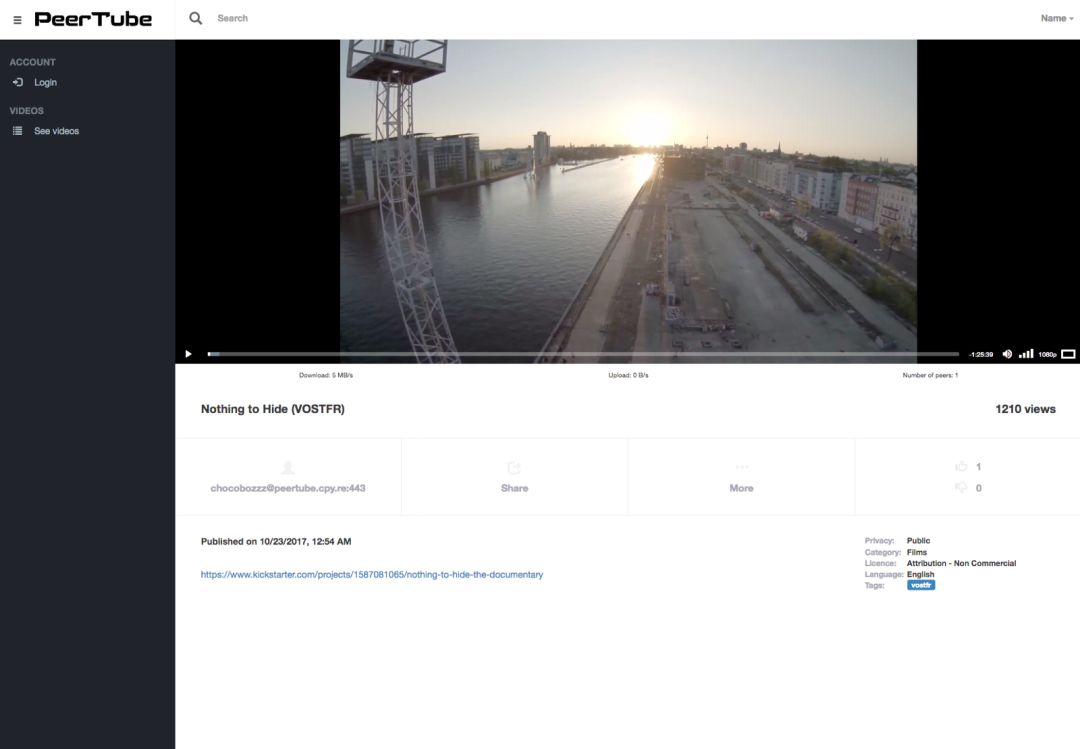
Task: Click the PeerTube logo
Action: [93, 19]
